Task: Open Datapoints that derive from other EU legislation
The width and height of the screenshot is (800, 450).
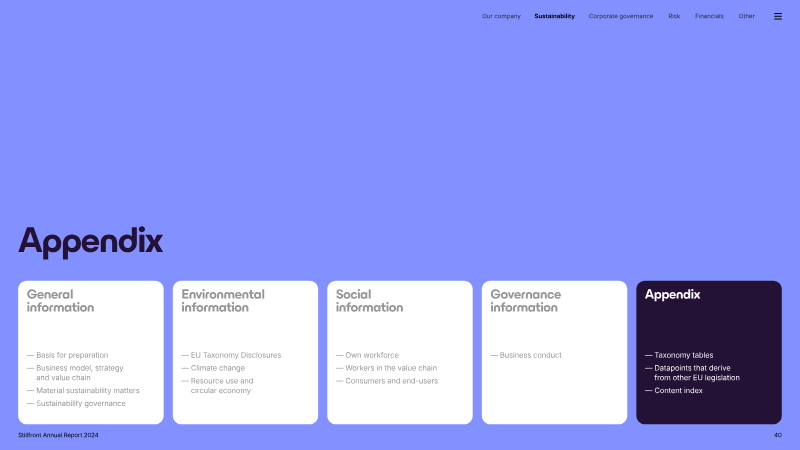Action: tap(697, 373)
